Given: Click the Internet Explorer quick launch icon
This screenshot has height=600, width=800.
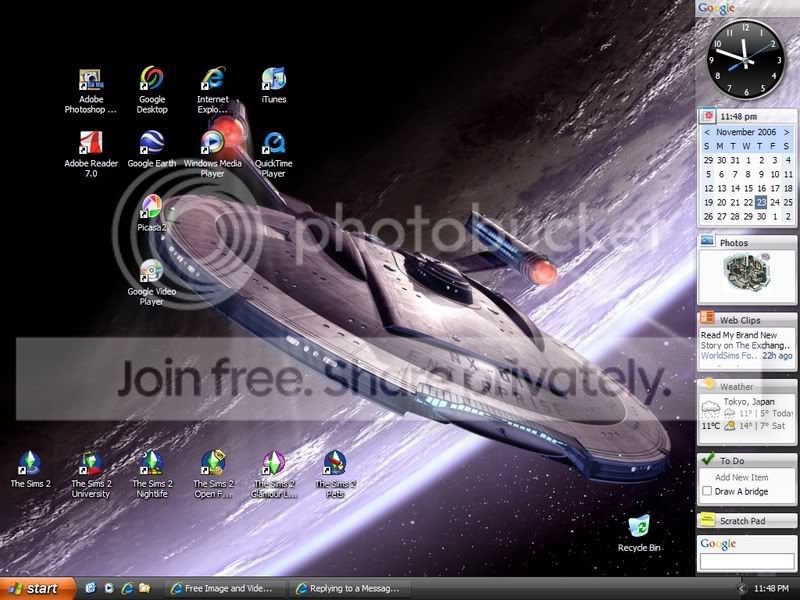Looking at the screenshot, I should coord(127,588).
